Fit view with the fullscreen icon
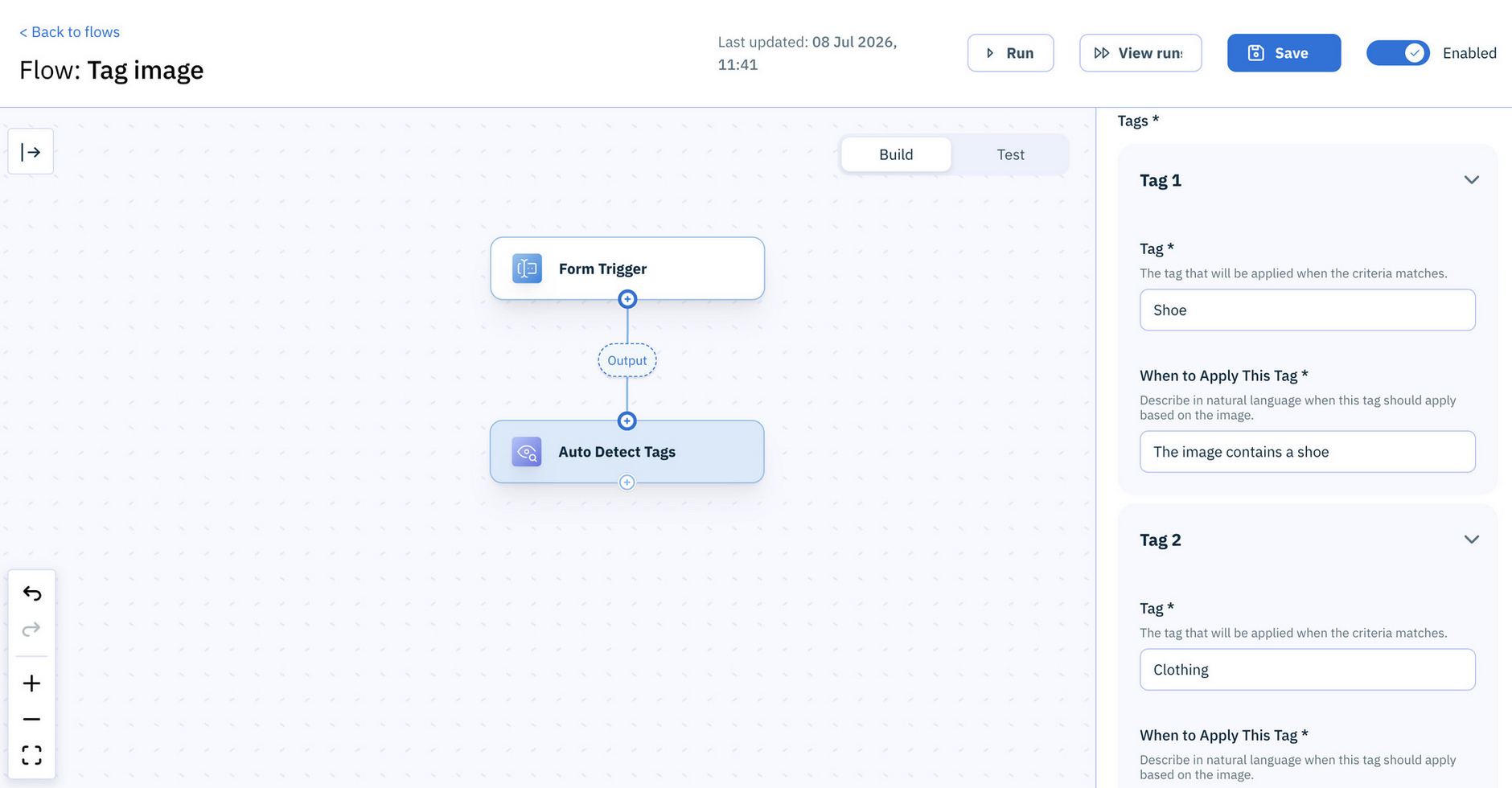1512x788 pixels. click(x=31, y=755)
